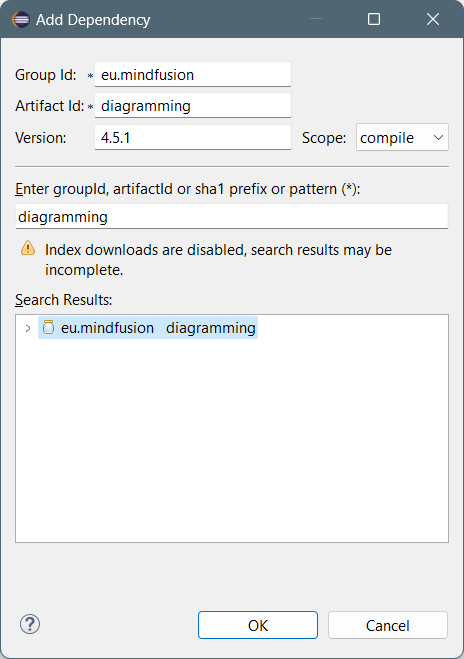
Task: Maximize the Add Dependency window
Action: click(374, 19)
